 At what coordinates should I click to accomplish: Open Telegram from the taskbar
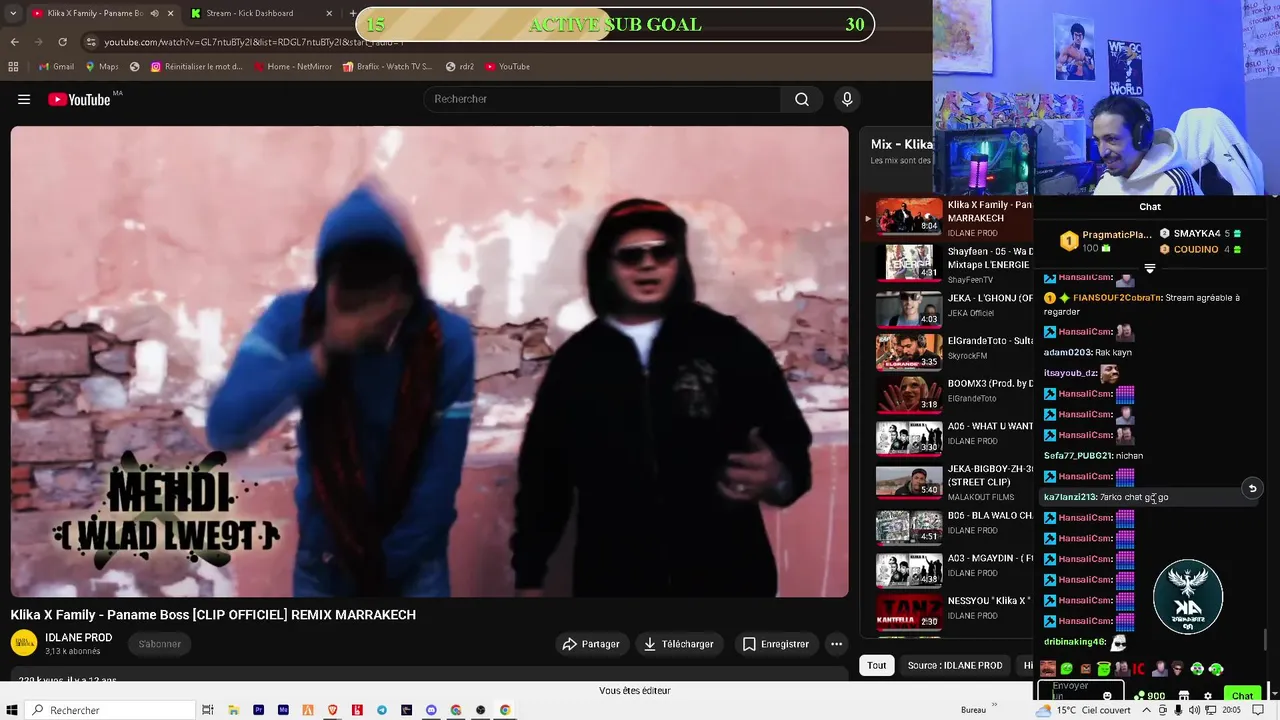pyautogui.click(x=382, y=710)
